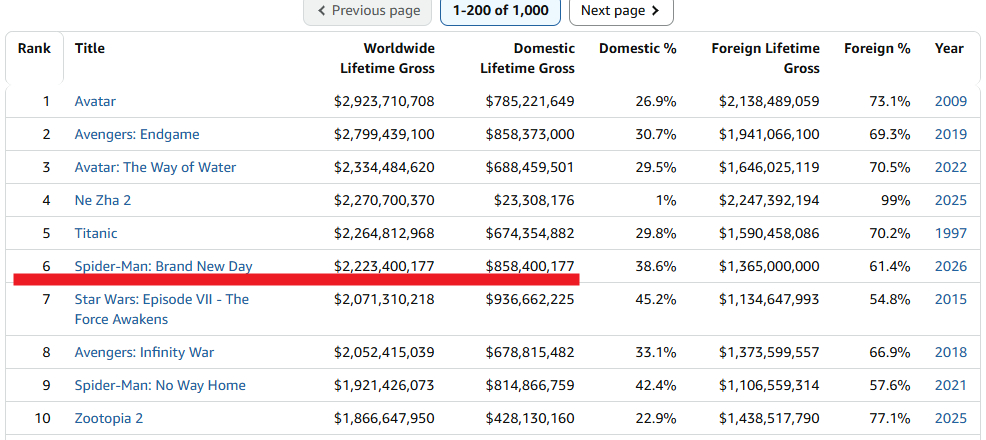Select the $1,438,517,790 foreign gross cell

[770, 418]
